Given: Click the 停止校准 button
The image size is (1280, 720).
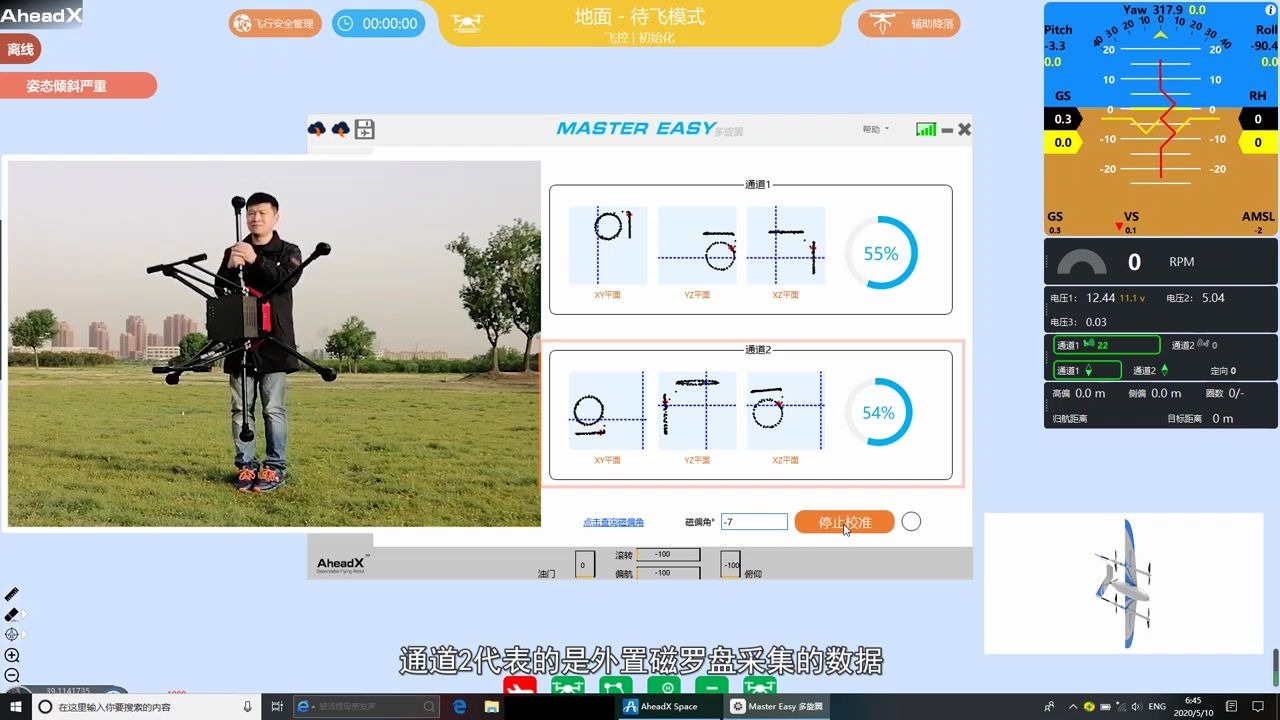Looking at the screenshot, I should 845,522.
